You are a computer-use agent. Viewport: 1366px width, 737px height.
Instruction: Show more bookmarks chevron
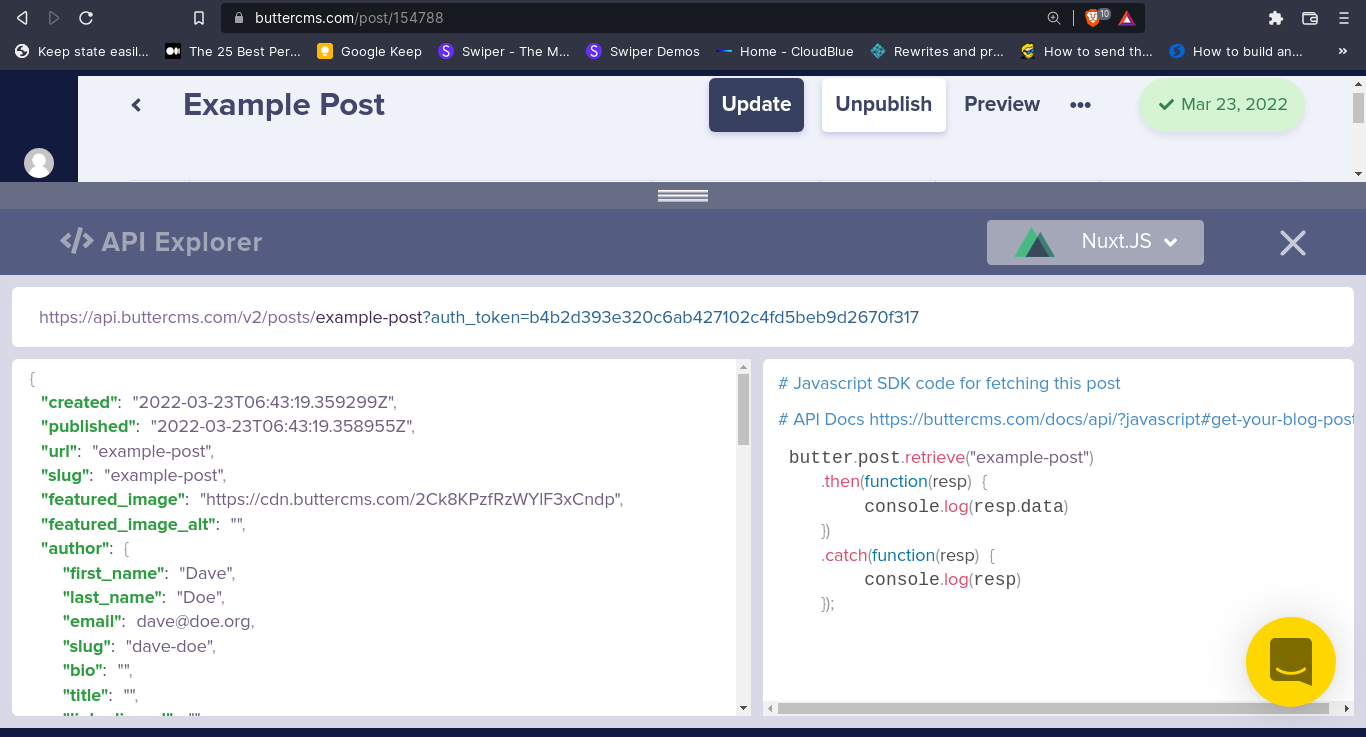pos(1343,51)
